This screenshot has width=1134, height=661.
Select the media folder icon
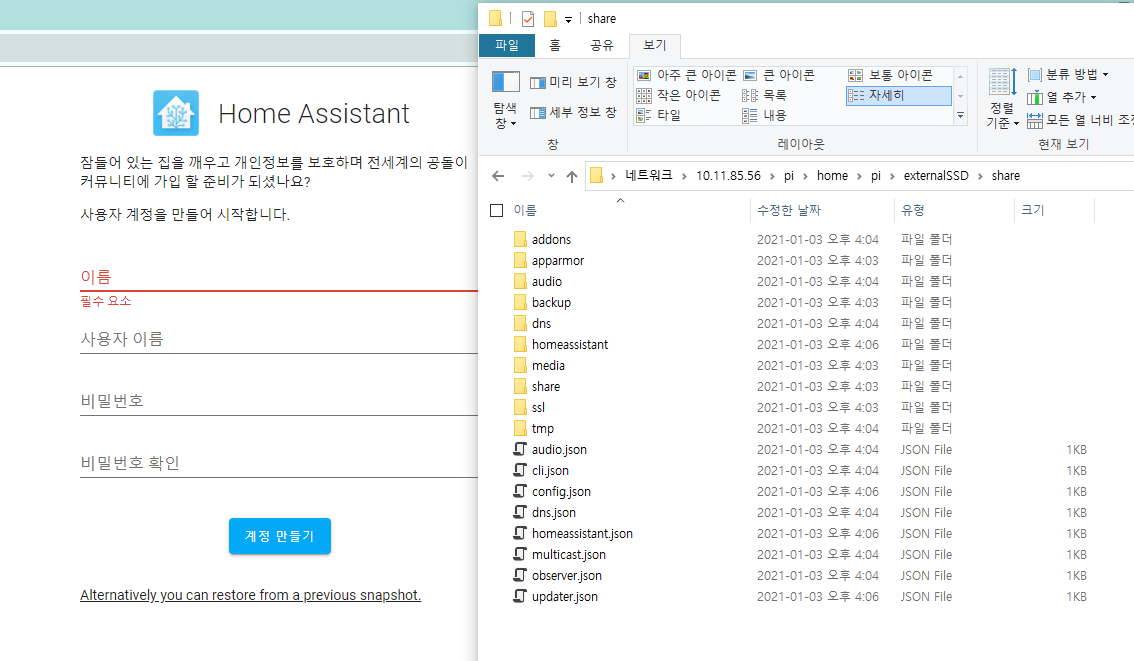pyautogui.click(x=520, y=365)
